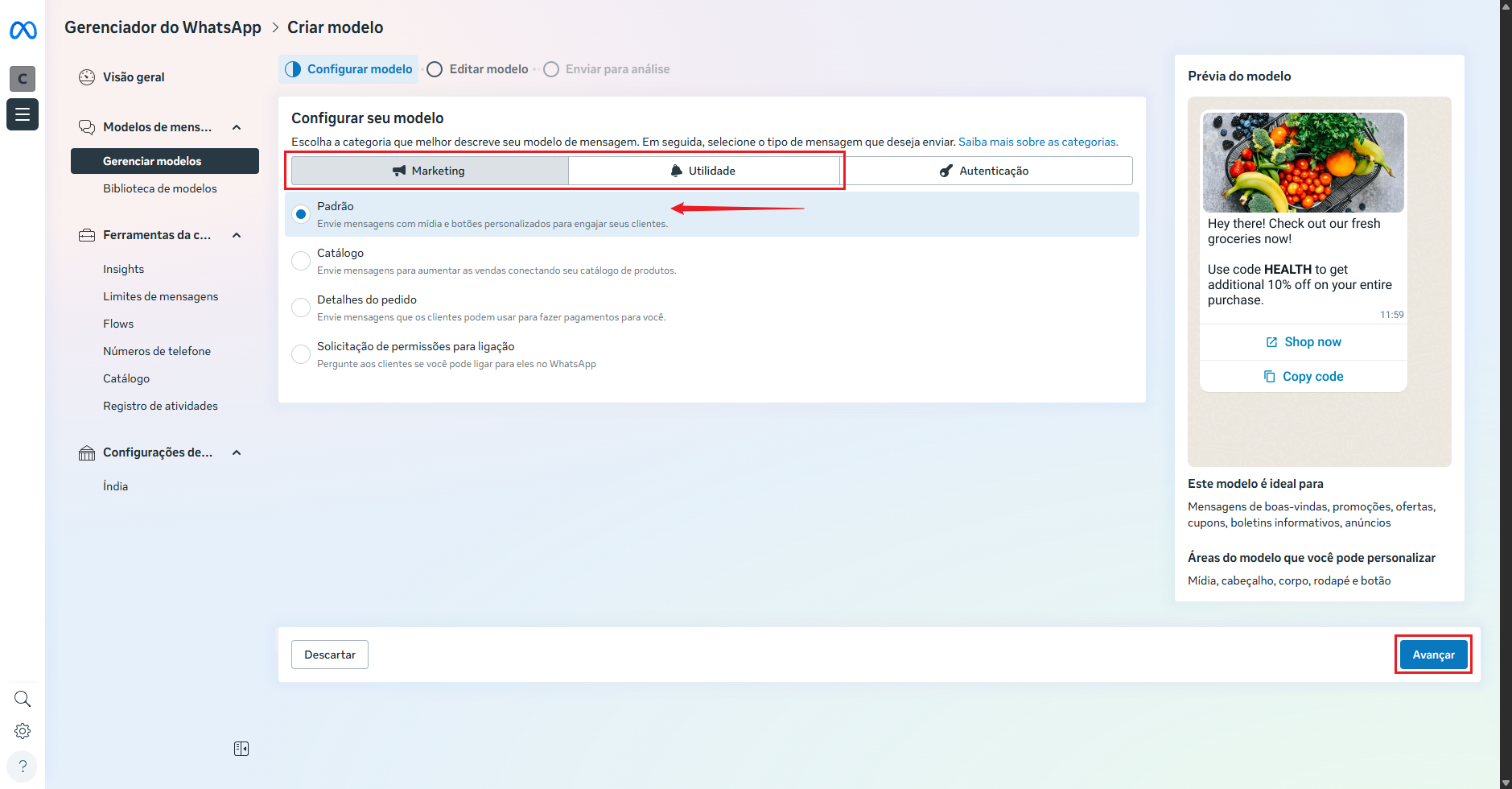Click the account avatar labeled C

(x=23, y=78)
